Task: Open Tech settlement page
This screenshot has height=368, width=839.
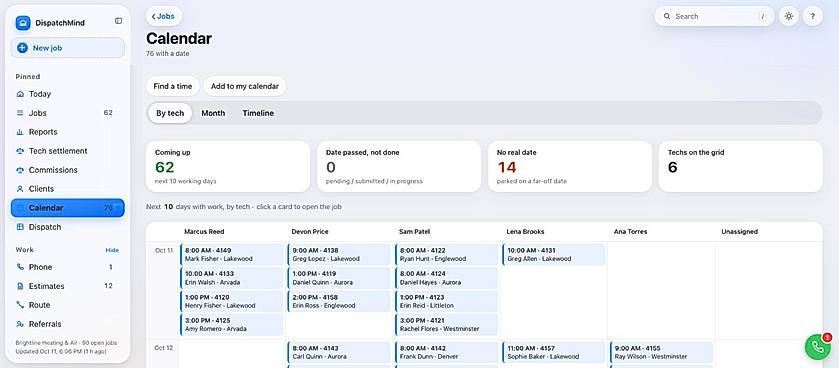Action: tap(67, 151)
